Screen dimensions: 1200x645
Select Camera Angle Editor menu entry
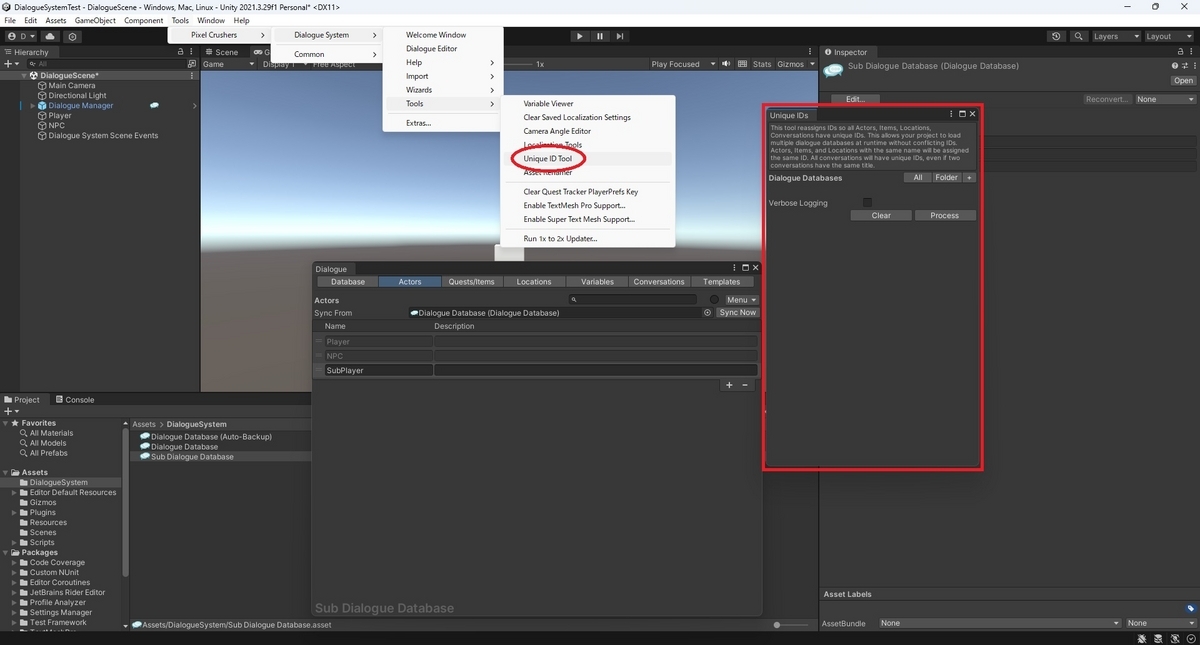[x=557, y=131]
